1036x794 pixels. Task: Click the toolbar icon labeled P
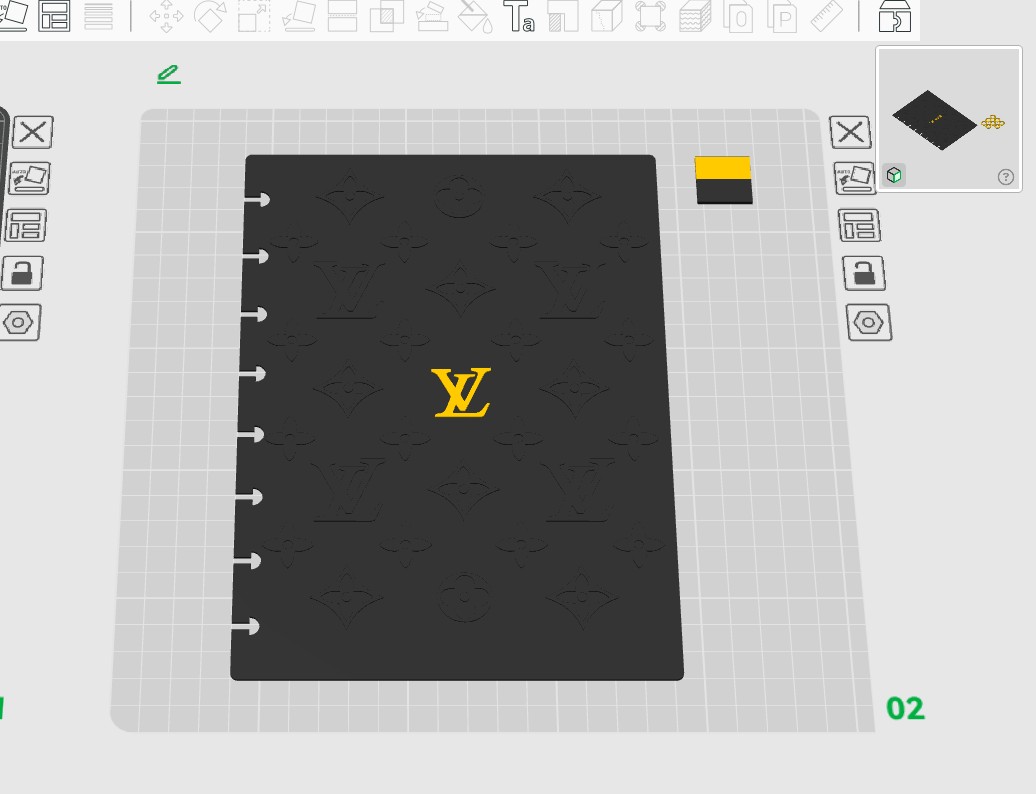click(783, 16)
